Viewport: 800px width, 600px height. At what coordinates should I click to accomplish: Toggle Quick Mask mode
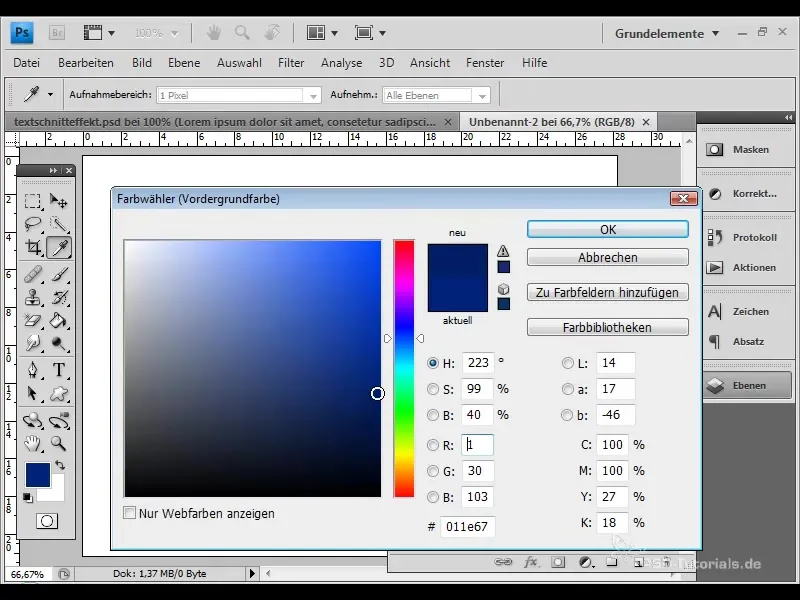coord(46,521)
